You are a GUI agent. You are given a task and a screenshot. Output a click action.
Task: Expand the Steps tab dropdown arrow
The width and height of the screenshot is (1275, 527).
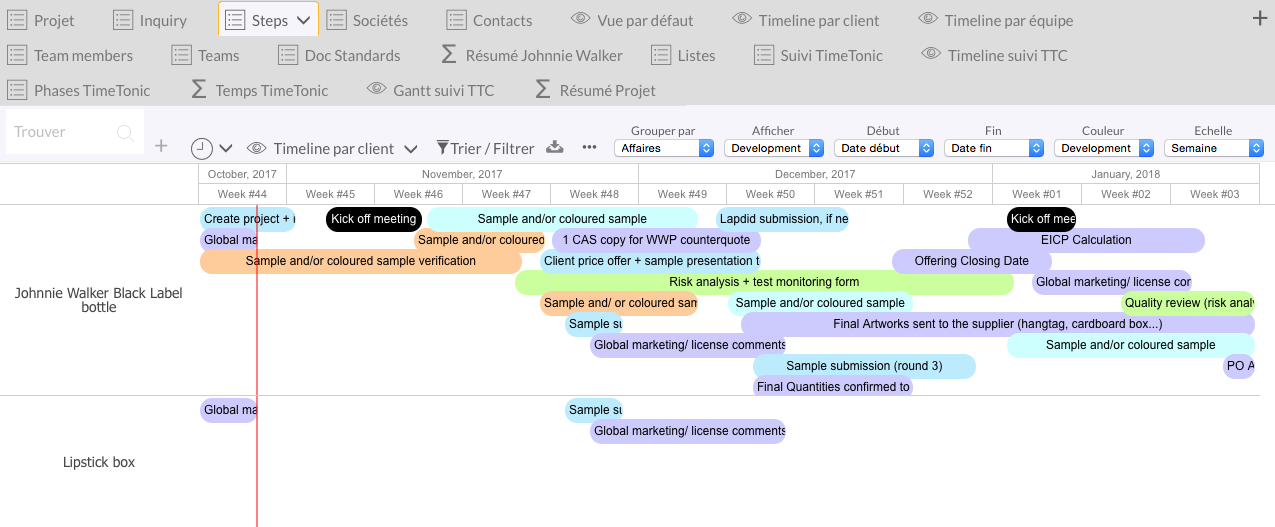[x=304, y=20]
